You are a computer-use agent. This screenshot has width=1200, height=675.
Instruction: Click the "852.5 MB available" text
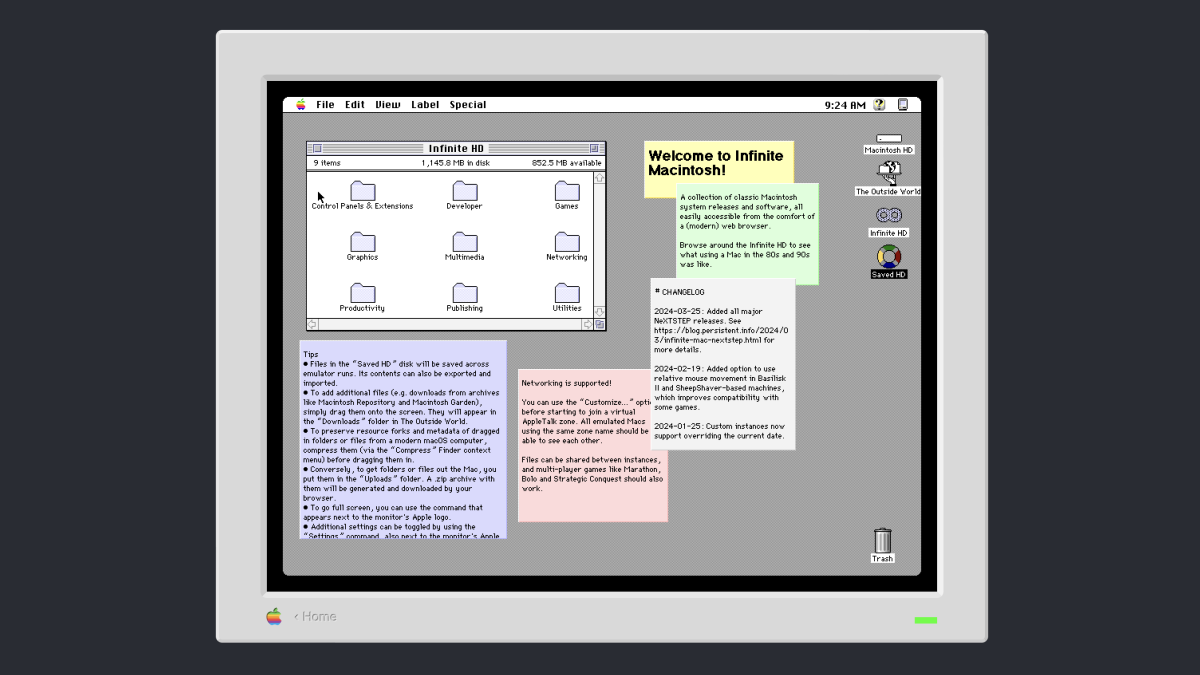tap(566, 163)
